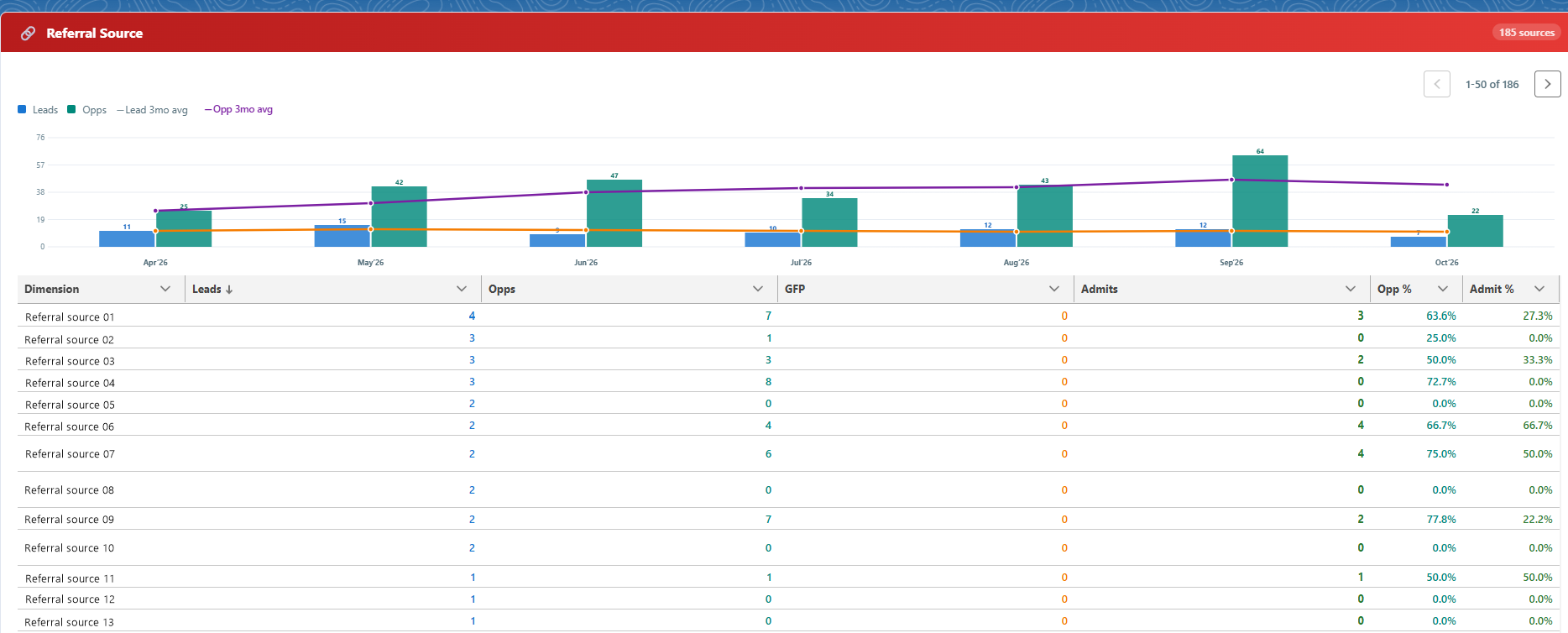Image resolution: width=1568 pixels, height=633 pixels.
Task: Open the Admits column dropdown chevron
Action: click(1351, 289)
